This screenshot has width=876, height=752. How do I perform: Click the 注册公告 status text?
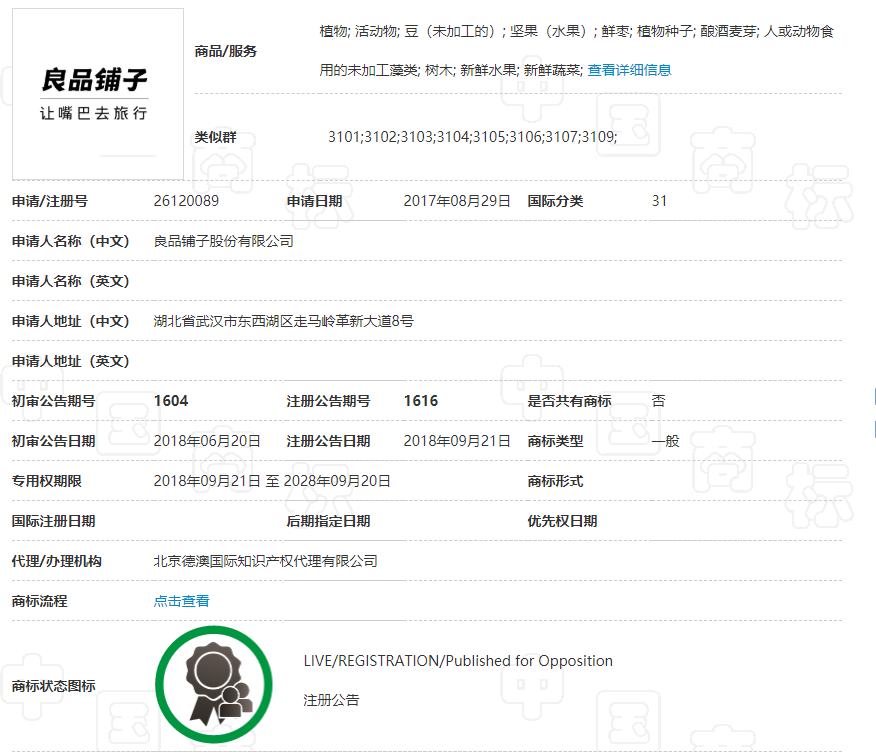pos(331,700)
